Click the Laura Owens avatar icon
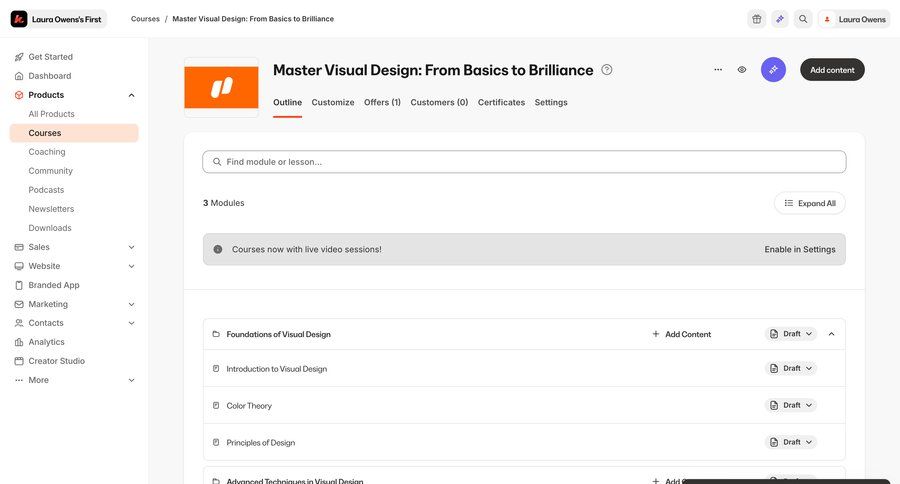This screenshot has width=900, height=484. [827, 19]
